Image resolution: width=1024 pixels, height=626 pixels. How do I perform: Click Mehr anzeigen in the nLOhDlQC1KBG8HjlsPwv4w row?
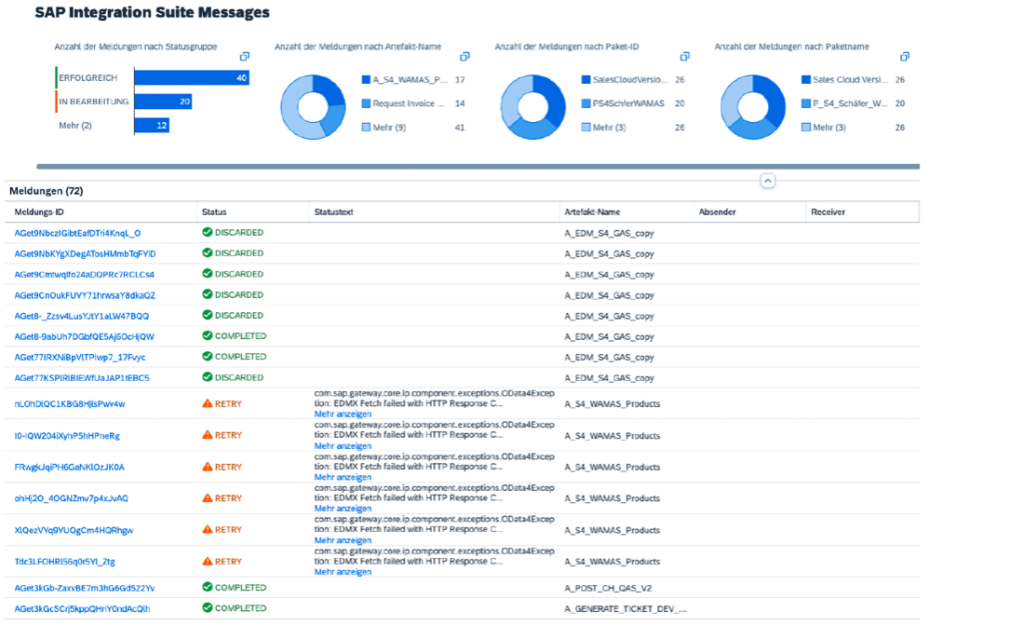(x=342, y=415)
